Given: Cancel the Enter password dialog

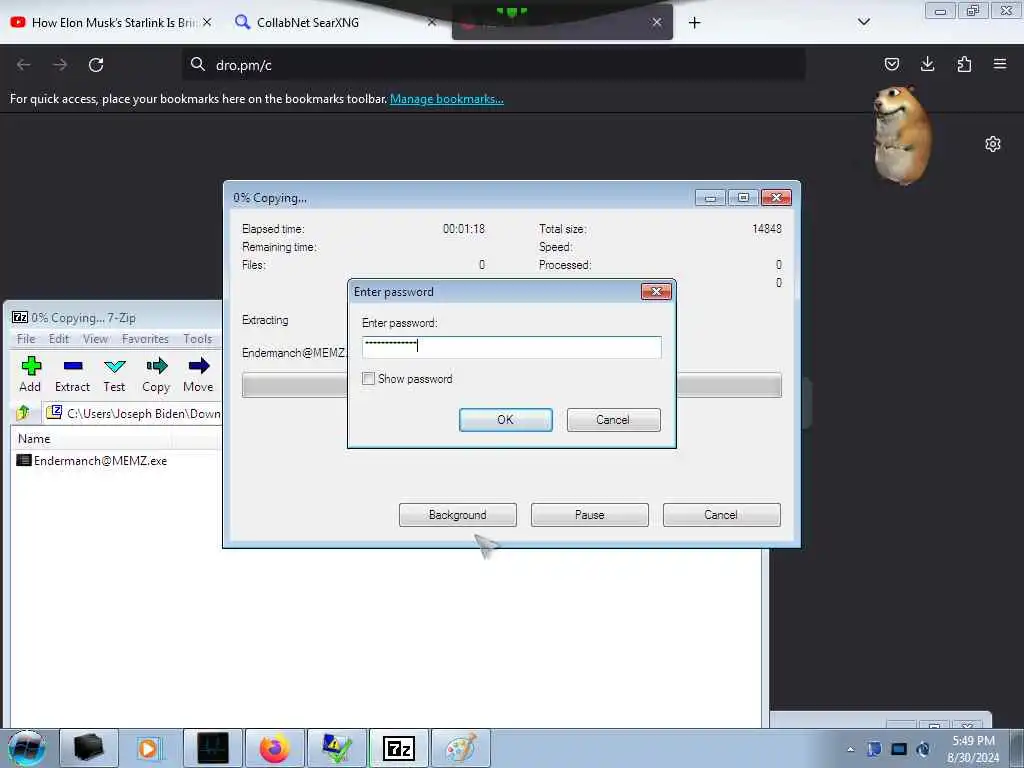Looking at the screenshot, I should (x=613, y=420).
